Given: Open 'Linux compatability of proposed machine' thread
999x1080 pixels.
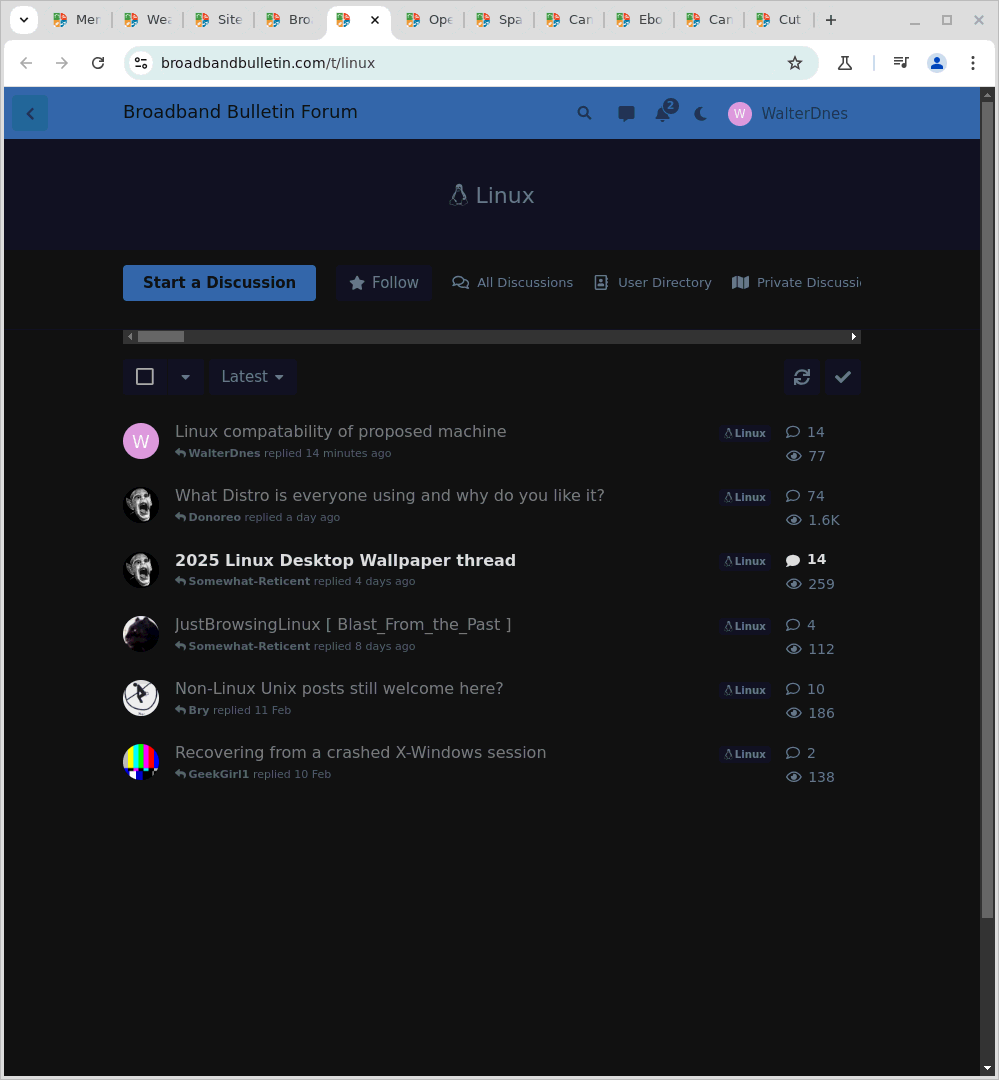Looking at the screenshot, I should (x=340, y=431).
